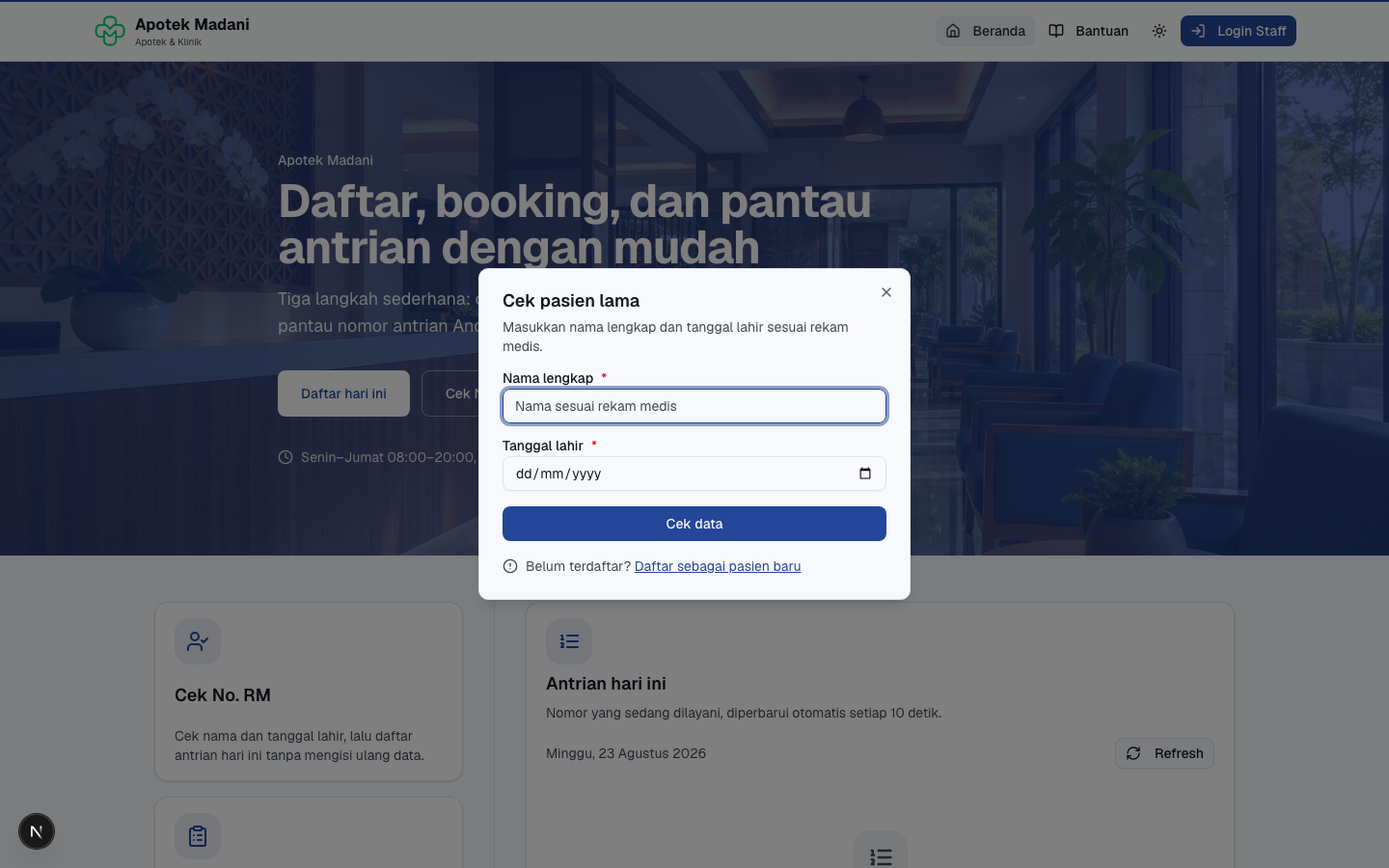Click the info icon beside Belum terdaftar
This screenshot has height=868, width=1389.
[510, 566]
